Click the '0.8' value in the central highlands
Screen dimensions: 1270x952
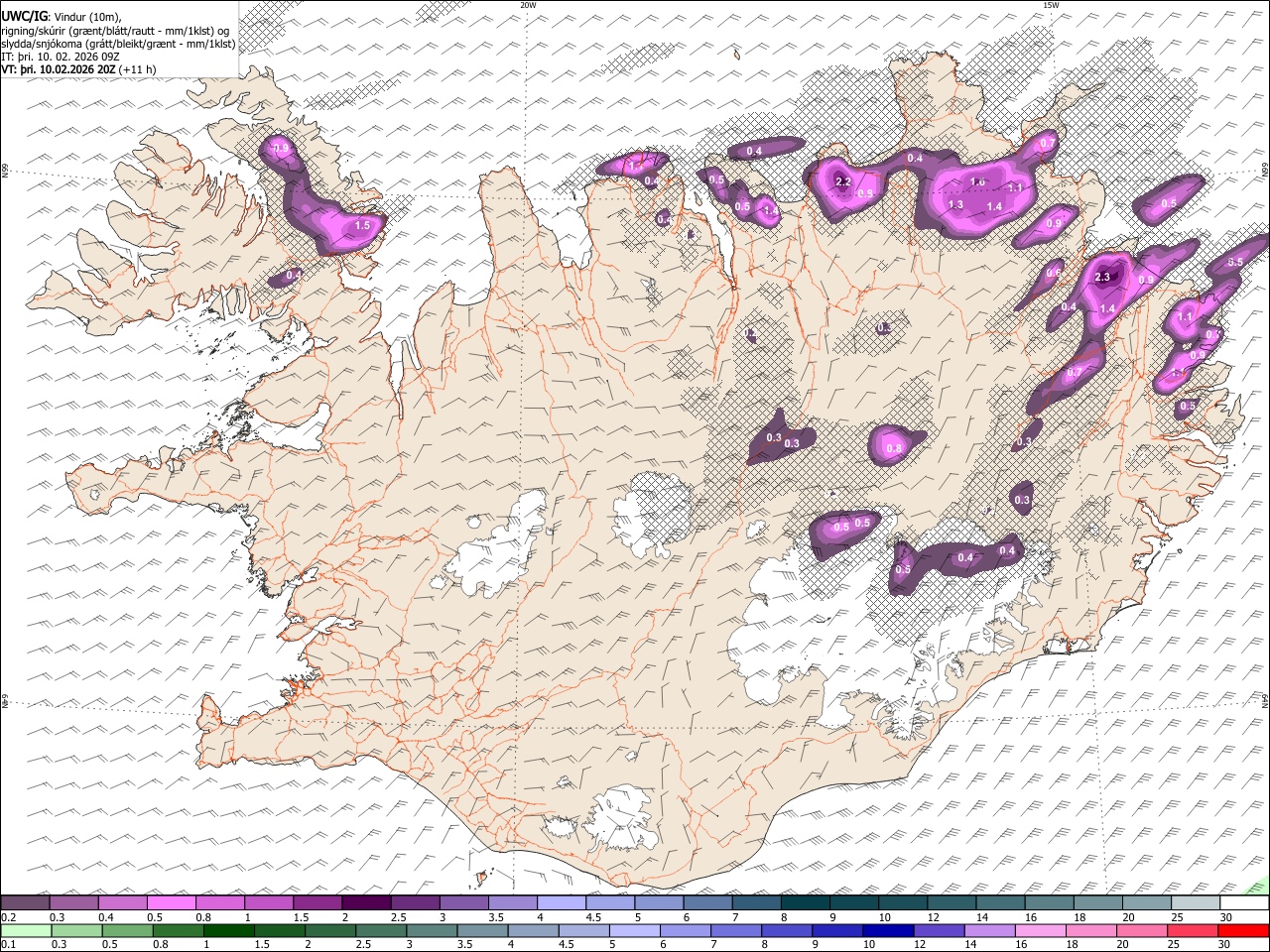894,448
